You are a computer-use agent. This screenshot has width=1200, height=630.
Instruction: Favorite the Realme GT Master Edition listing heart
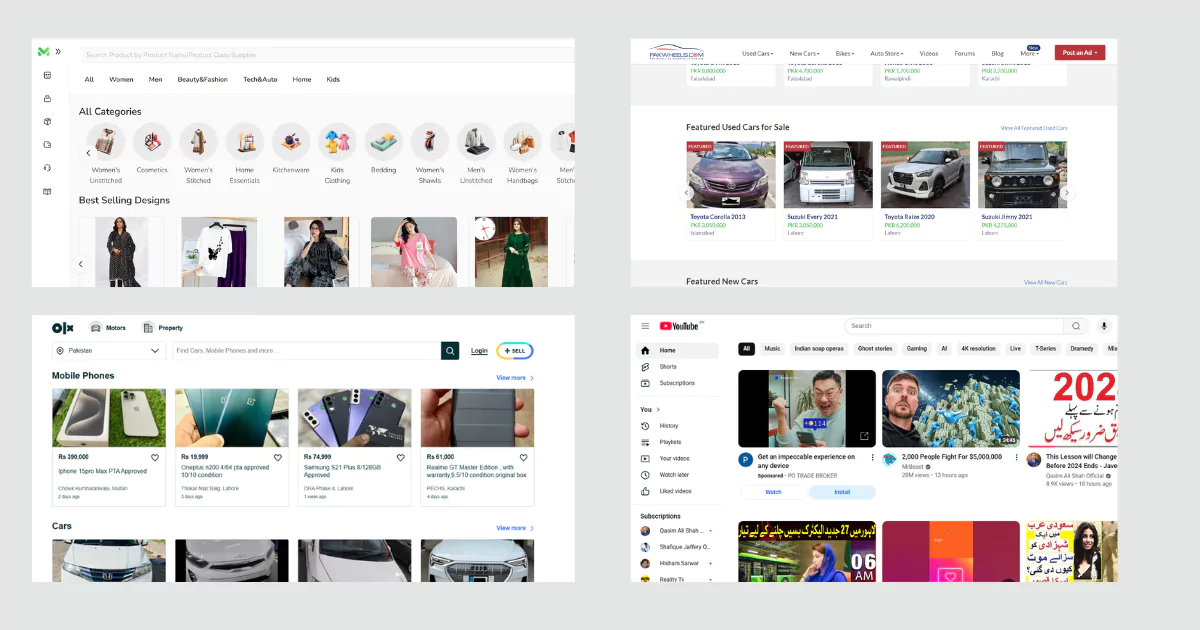coord(523,458)
